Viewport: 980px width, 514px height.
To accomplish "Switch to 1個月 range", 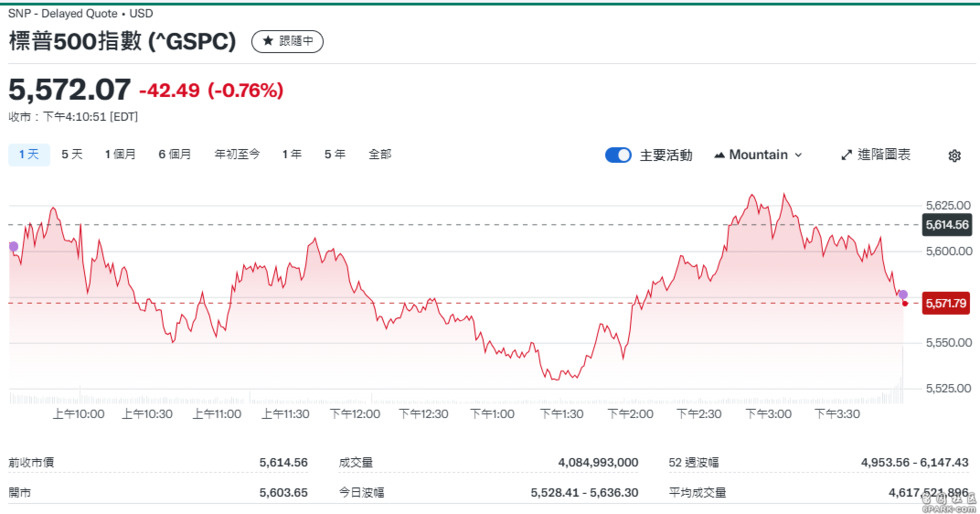I will [120, 154].
